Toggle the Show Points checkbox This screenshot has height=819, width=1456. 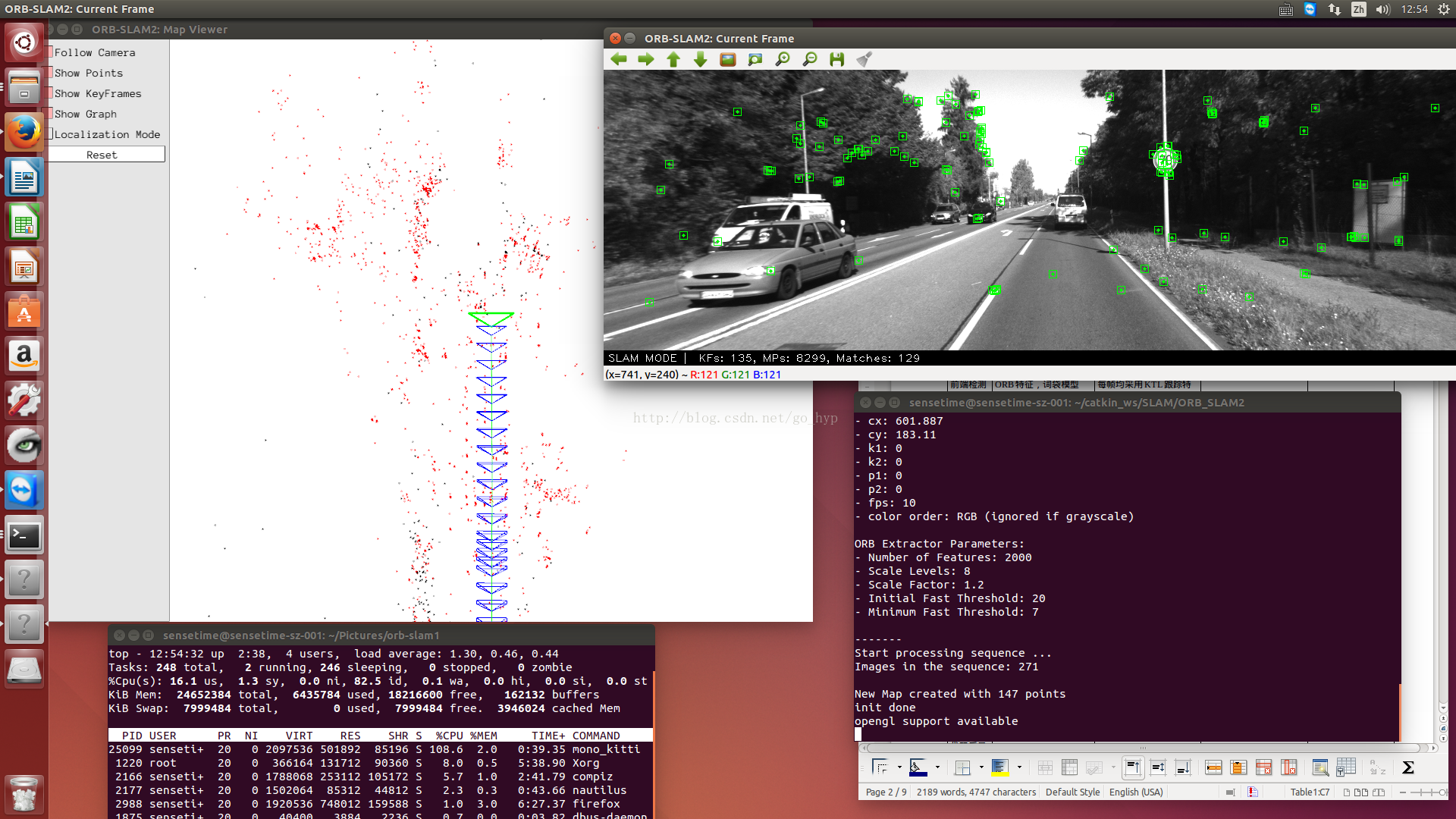[x=50, y=73]
